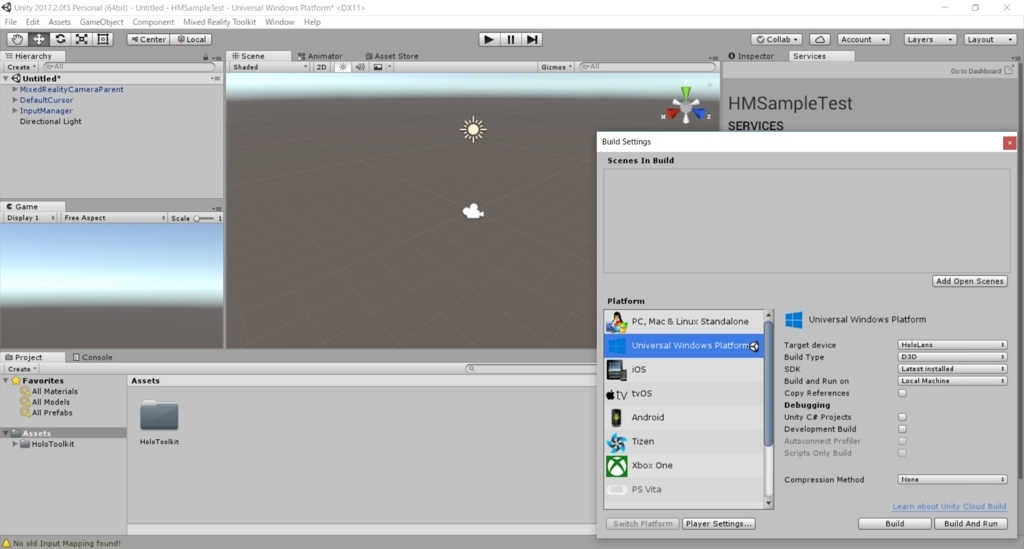Toggle Center pivot mode
Viewport: 1024px width, 549px height.
tap(148, 39)
